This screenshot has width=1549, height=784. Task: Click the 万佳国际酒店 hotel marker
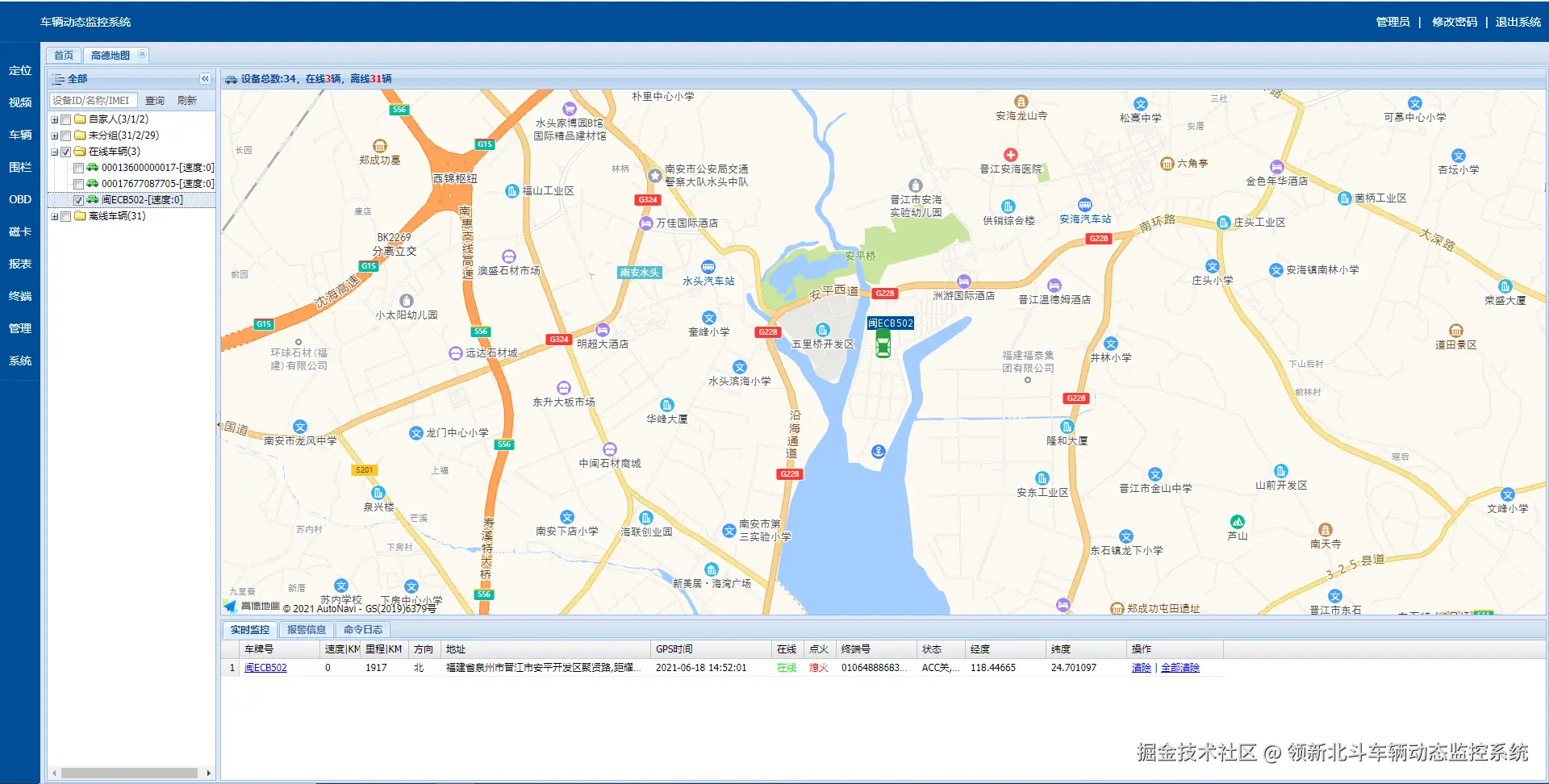(x=645, y=223)
